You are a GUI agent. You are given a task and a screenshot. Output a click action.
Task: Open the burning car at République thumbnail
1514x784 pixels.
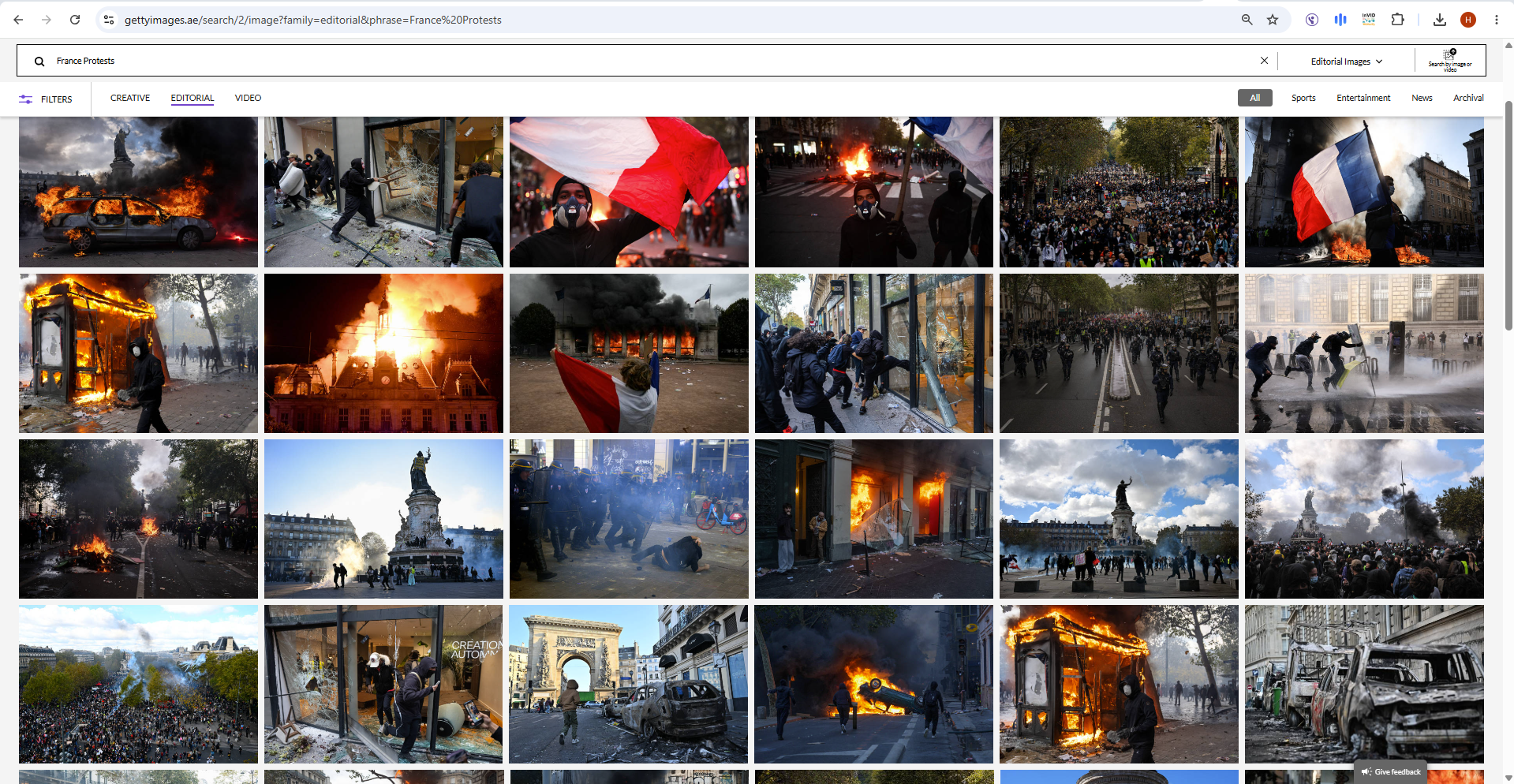tap(138, 192)
